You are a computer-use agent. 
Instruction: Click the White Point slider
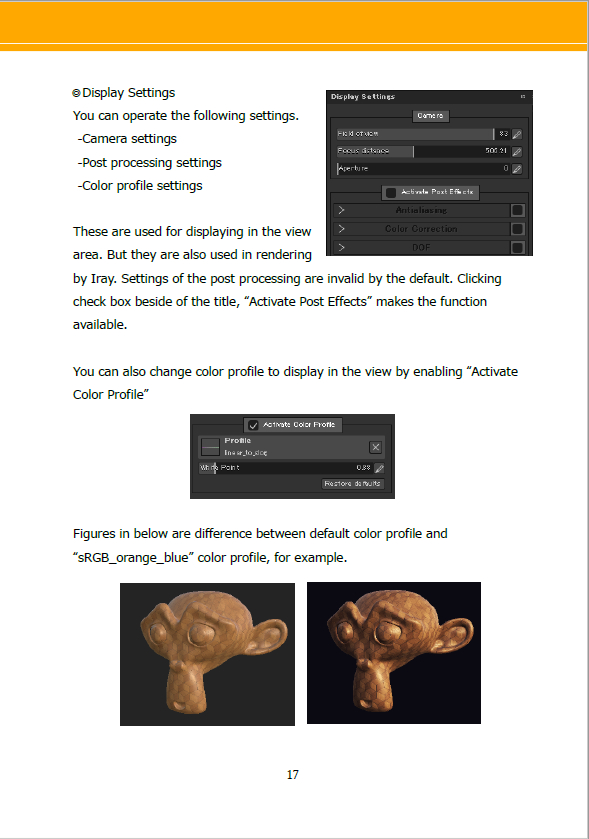tap(285, 468)
